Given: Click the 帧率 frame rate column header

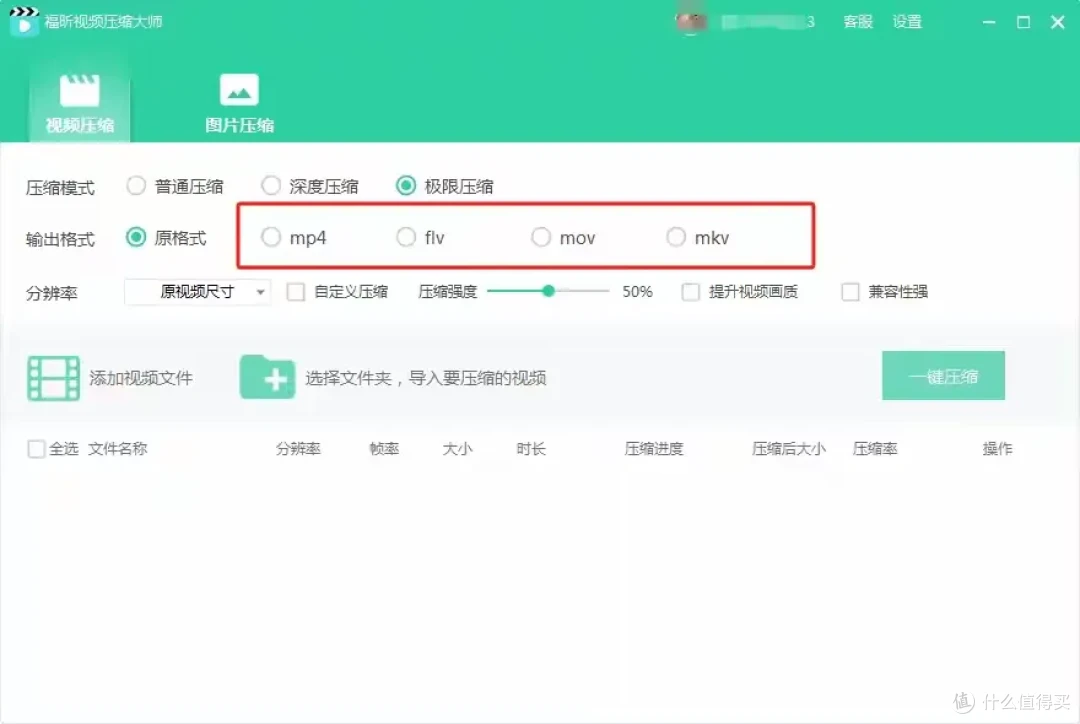Looking at the screenshot, I should coord(384,449).
